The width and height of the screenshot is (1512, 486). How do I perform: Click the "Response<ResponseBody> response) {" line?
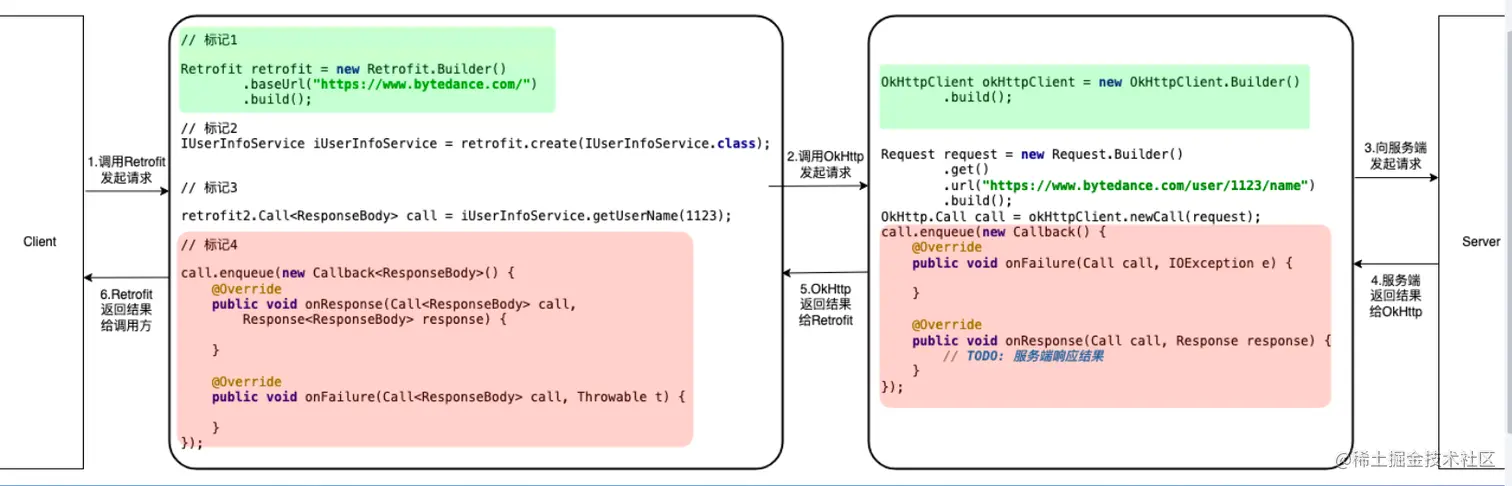click(375, 320)
